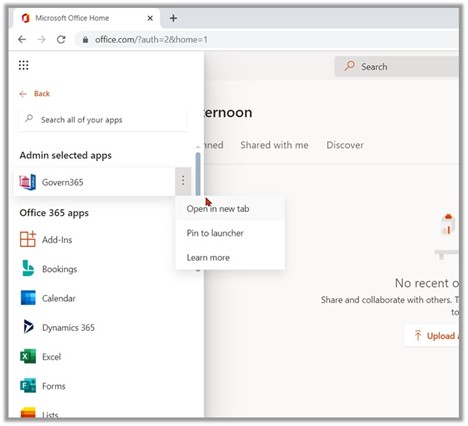Close the Microsoft Office Home tab

point(150,18)
